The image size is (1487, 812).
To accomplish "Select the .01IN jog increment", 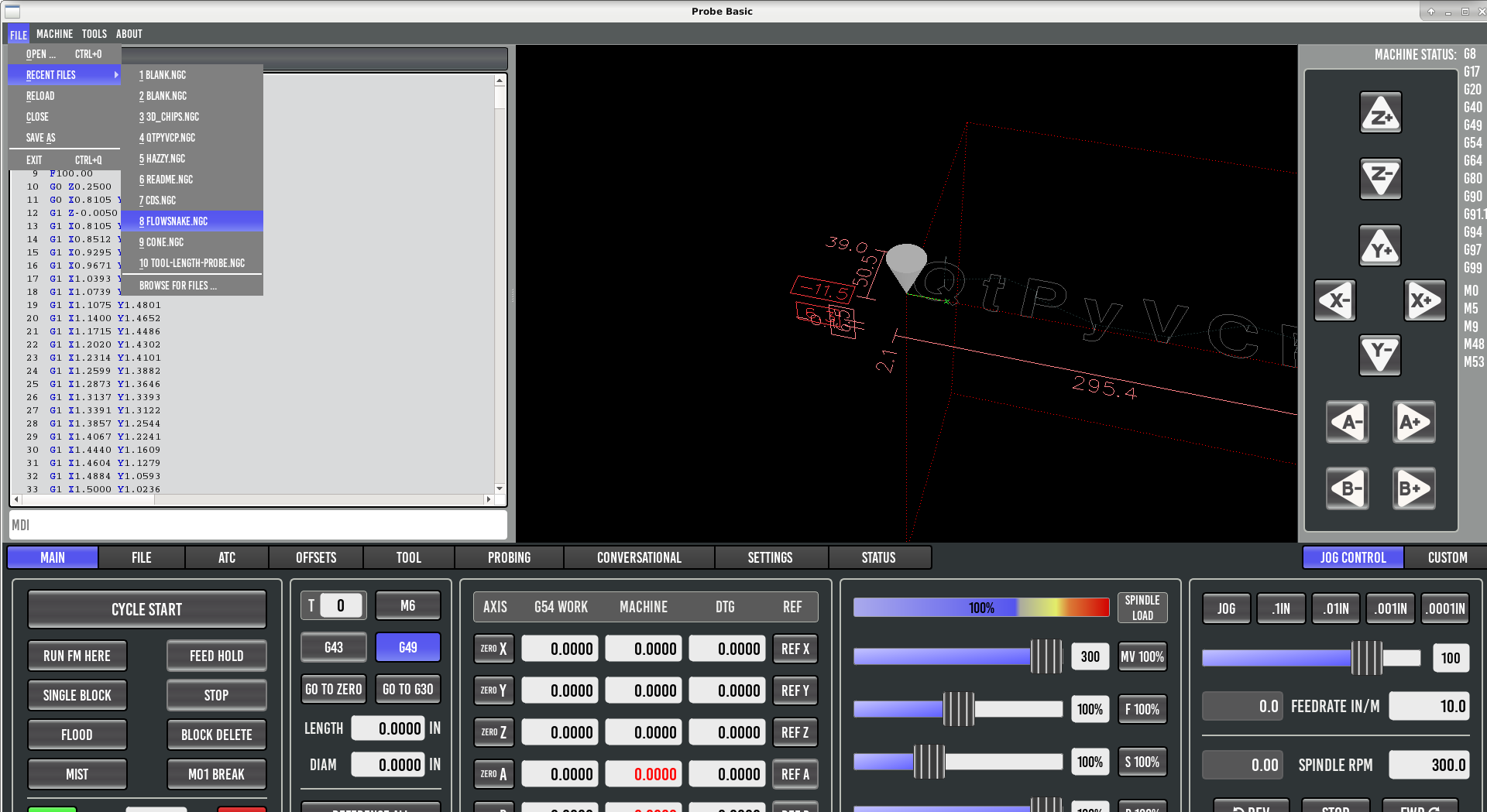I will pyautogui.click(x=1336, y=608).
